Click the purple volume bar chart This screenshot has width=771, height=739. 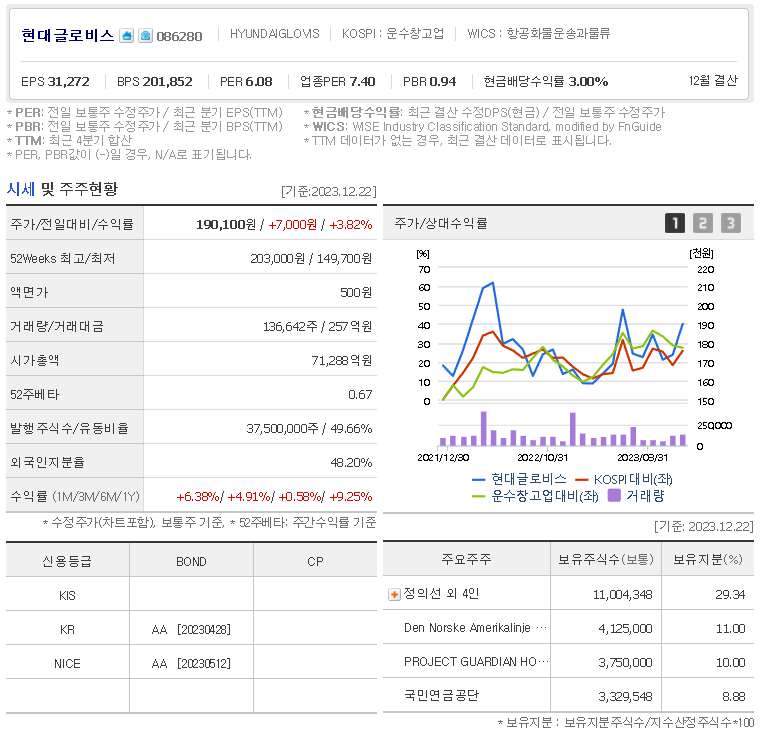coord(563,429)
